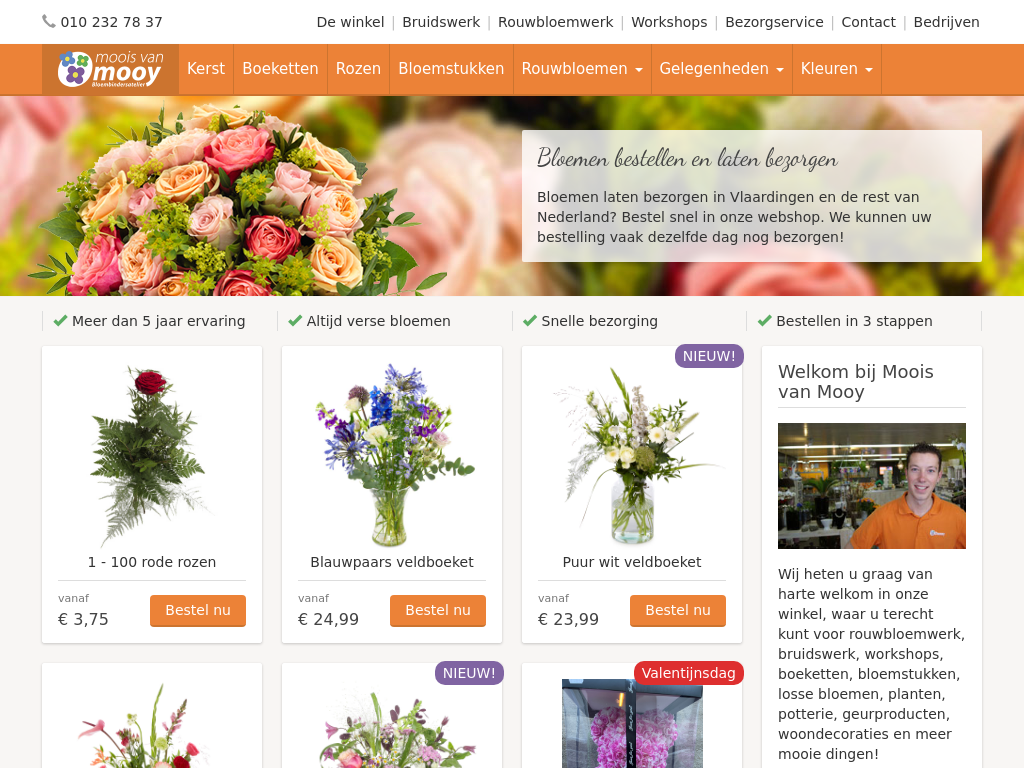Click the Valentijnsdag badge on the pink flower box
Image resolution: width=1024 pixels, height=768 pixels.
click(x=688, y=673)
